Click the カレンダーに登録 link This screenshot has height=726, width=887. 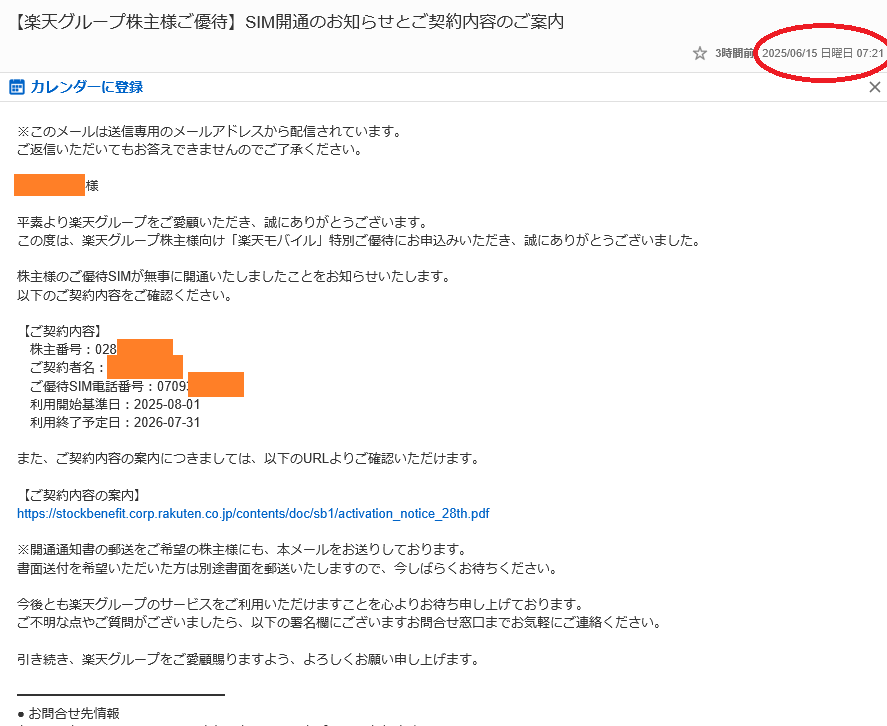pyautogui.click(x=86, y=87)
